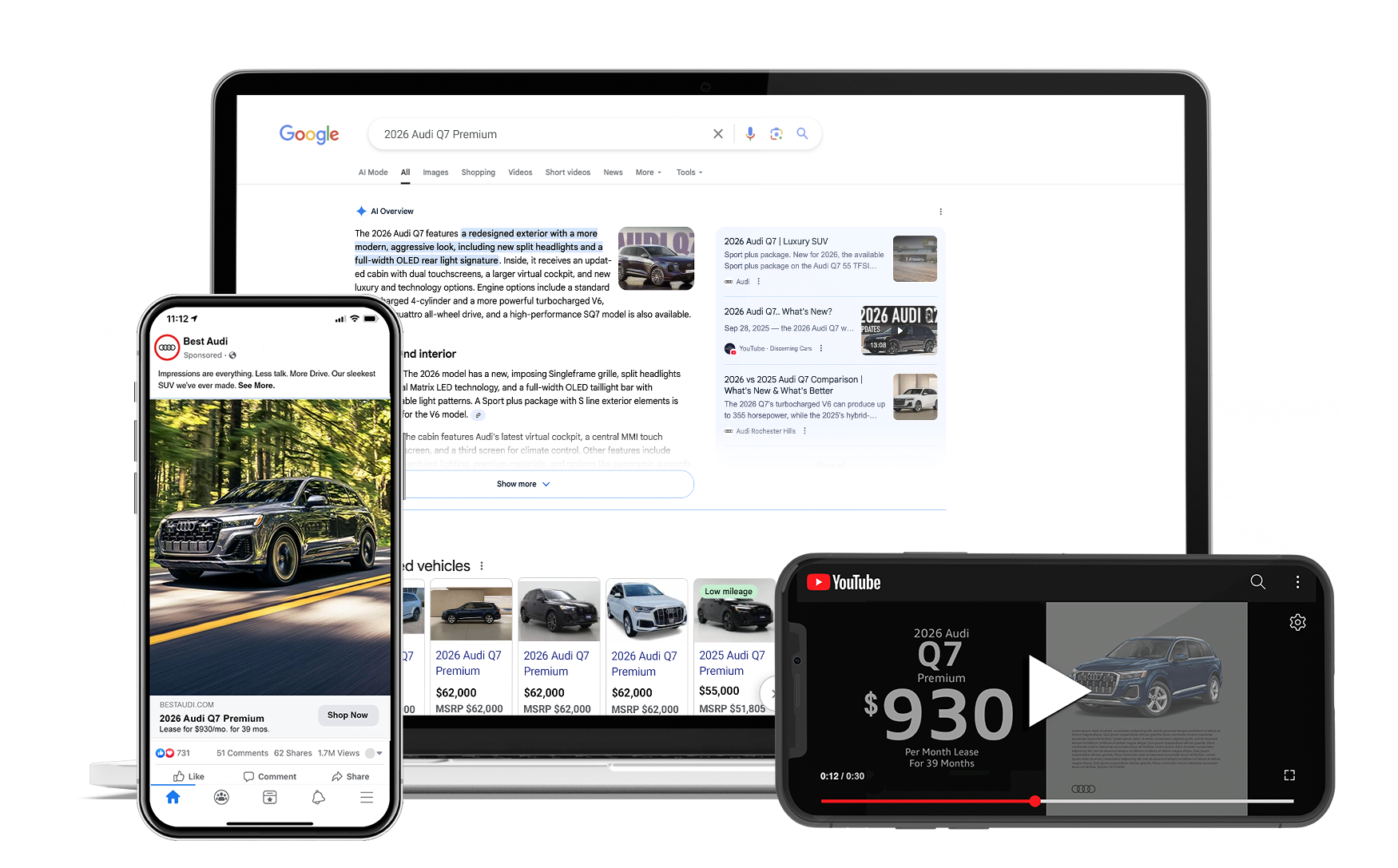Expand the More search filters dropdown
This screenshot has height=868, width=1398.
648,172
